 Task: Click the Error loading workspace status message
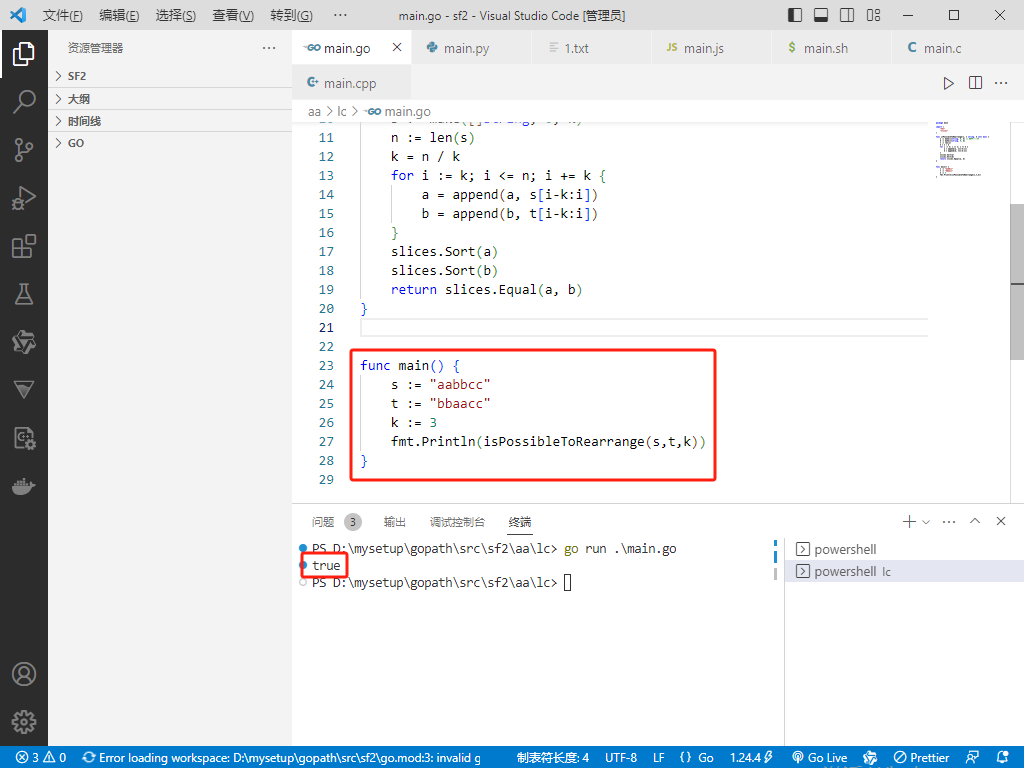pos(281,758)
